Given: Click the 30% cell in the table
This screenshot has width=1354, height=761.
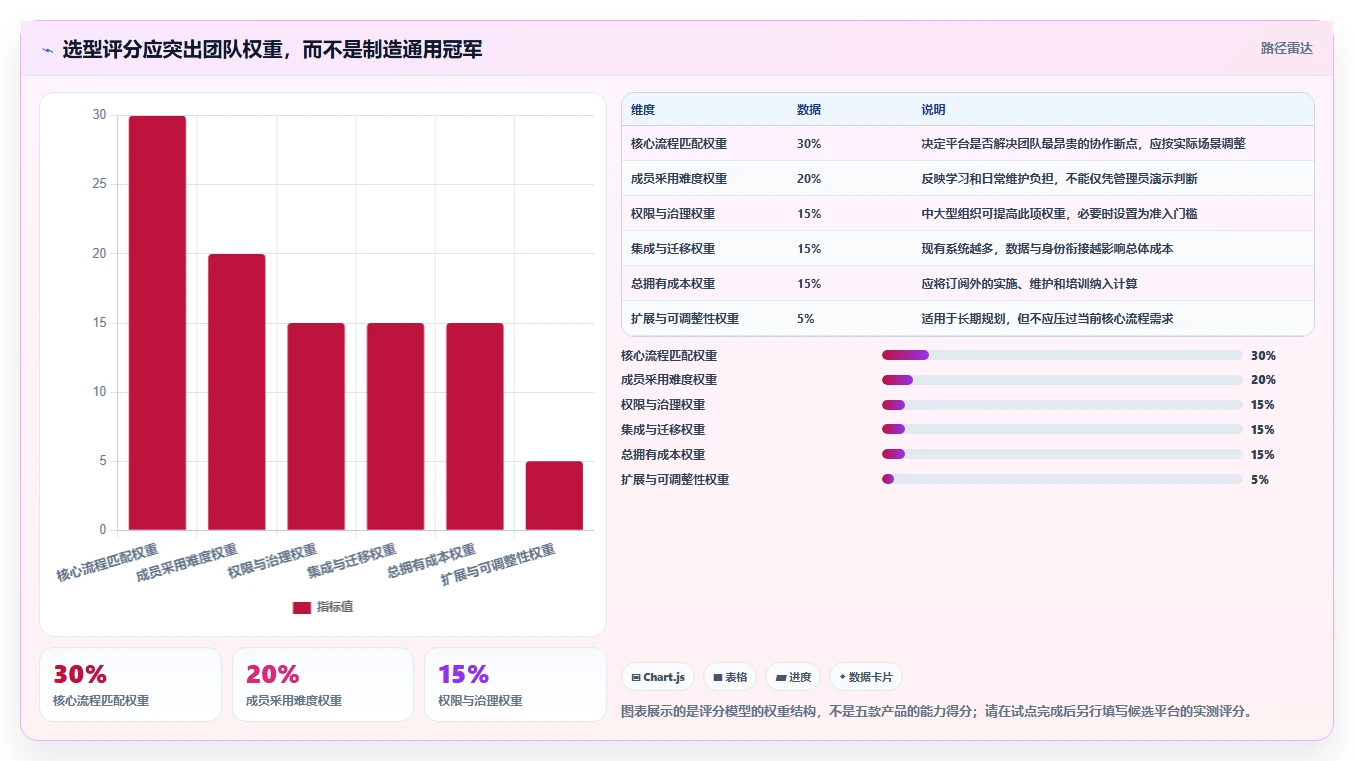Looking at the screenshot, I should click(809, 144).
